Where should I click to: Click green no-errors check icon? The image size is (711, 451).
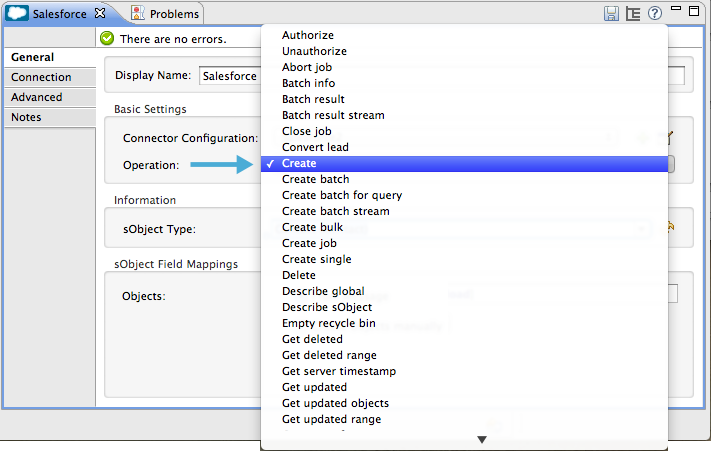coord(107,39)
